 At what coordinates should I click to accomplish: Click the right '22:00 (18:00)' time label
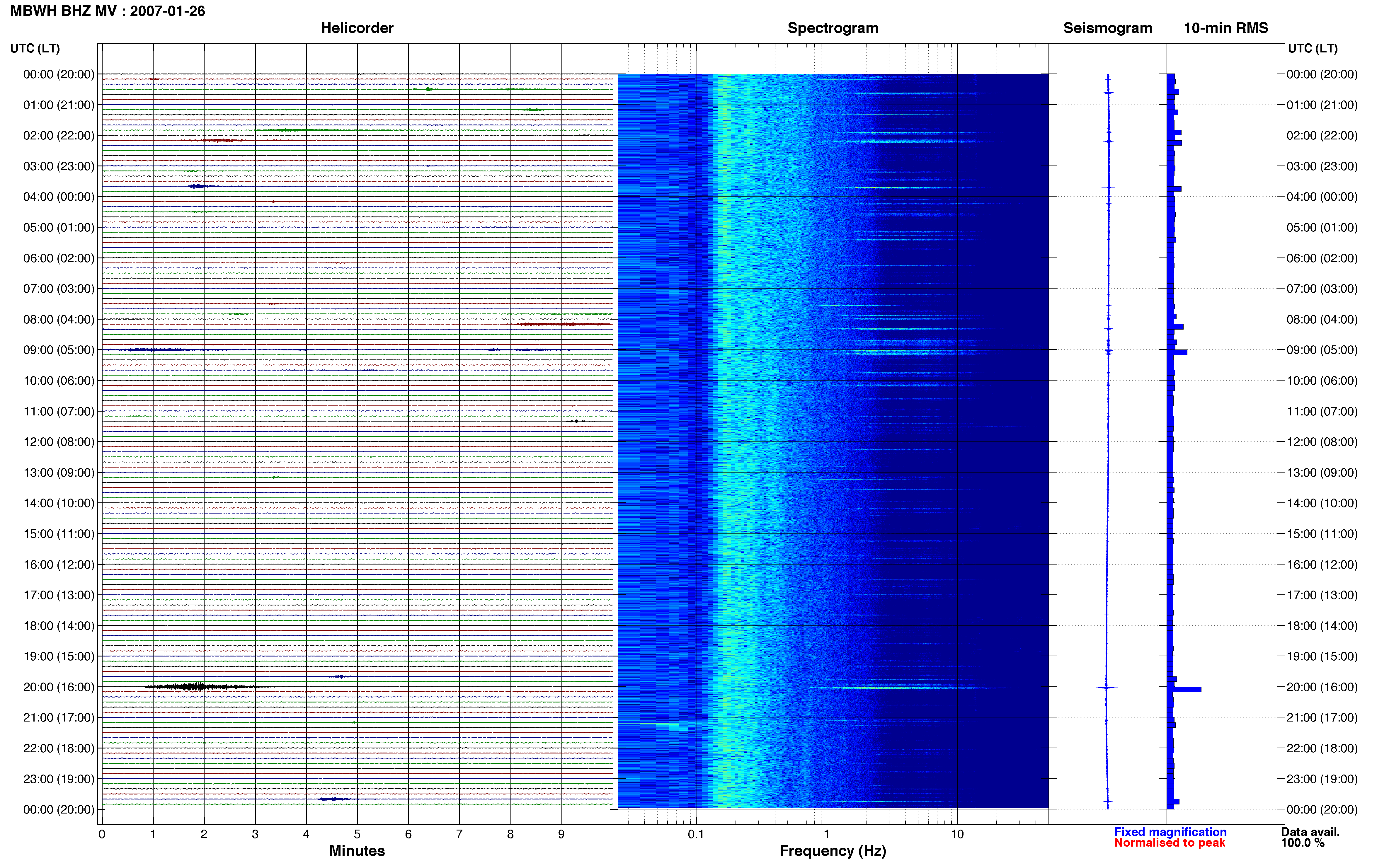pos(1322,748)
